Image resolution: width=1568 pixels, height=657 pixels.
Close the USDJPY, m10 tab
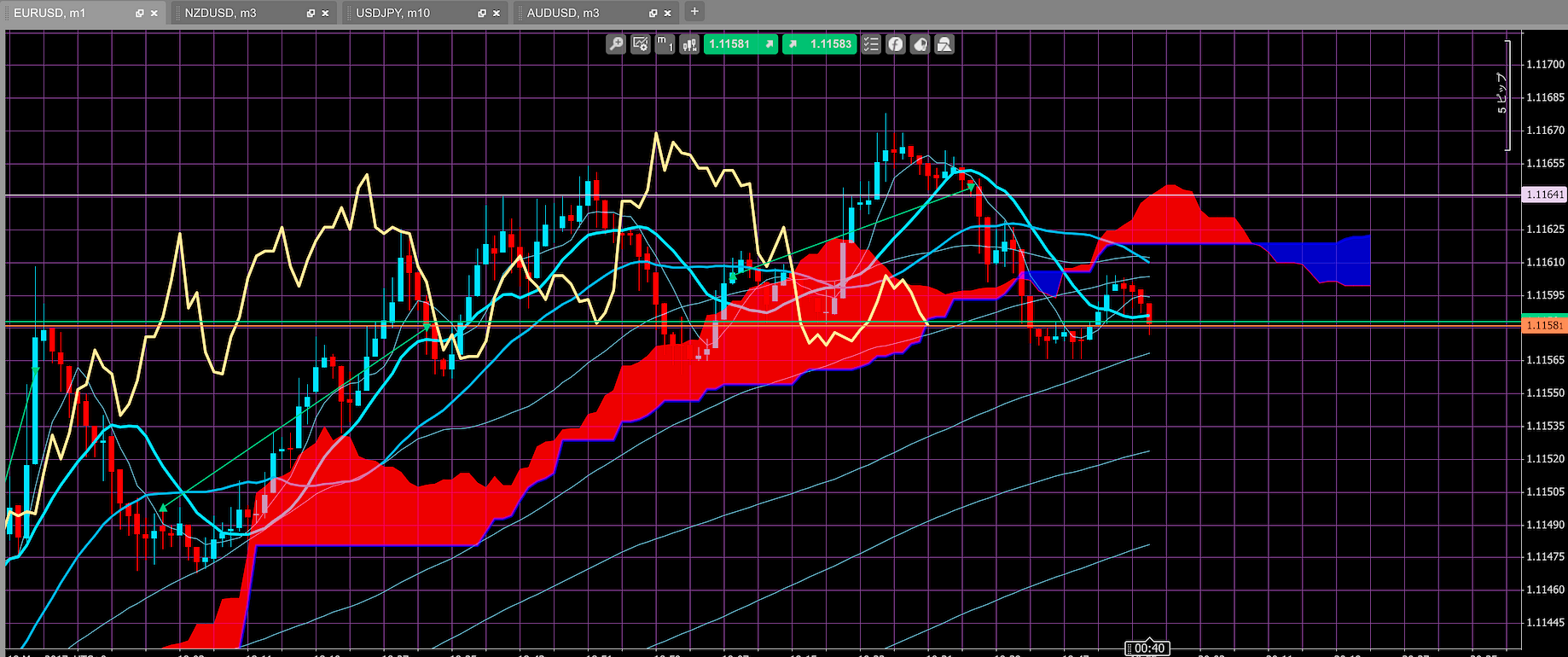497,14
